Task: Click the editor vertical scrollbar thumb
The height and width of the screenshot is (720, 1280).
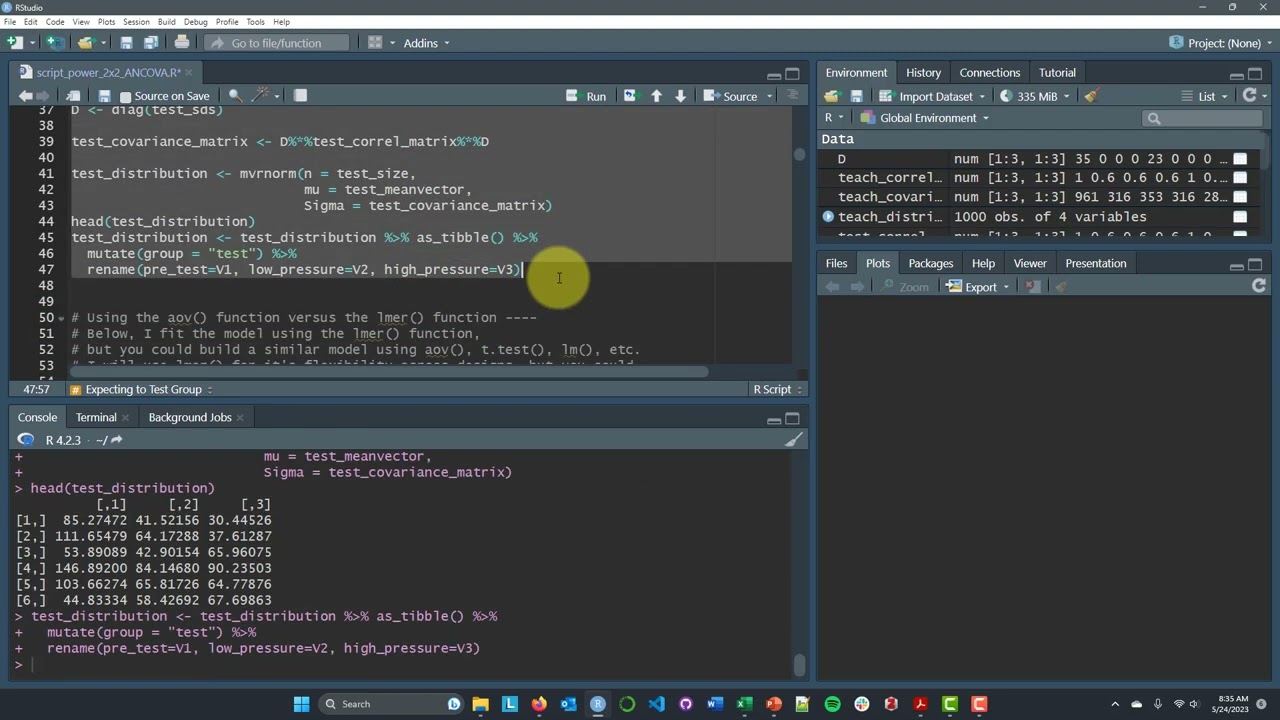Action: point(799,155)
